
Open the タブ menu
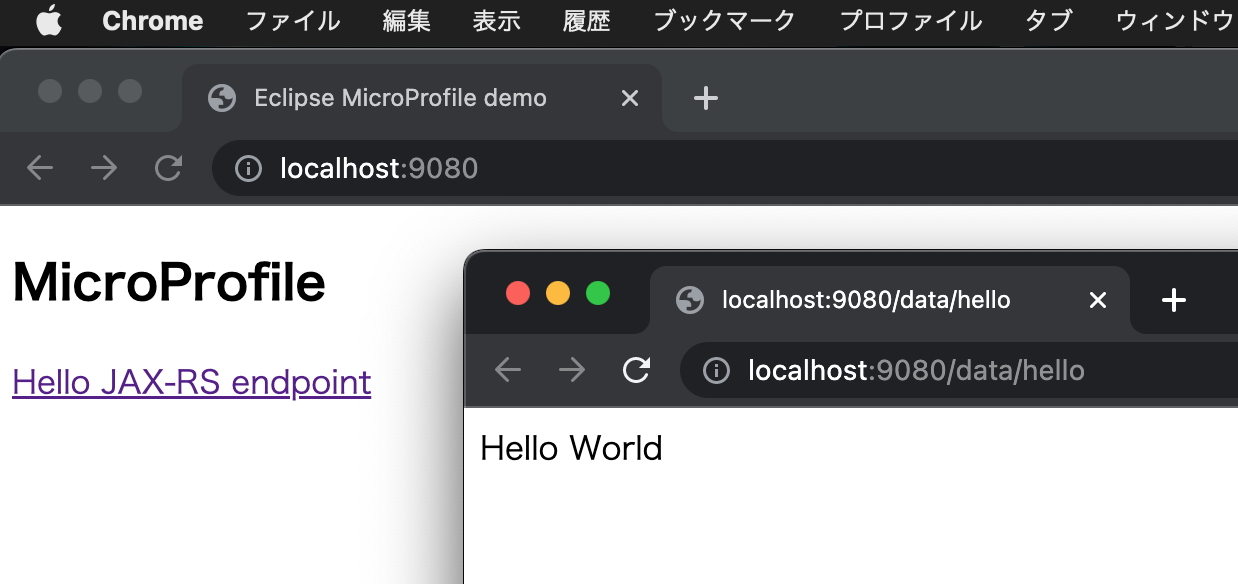(1049, 21)
